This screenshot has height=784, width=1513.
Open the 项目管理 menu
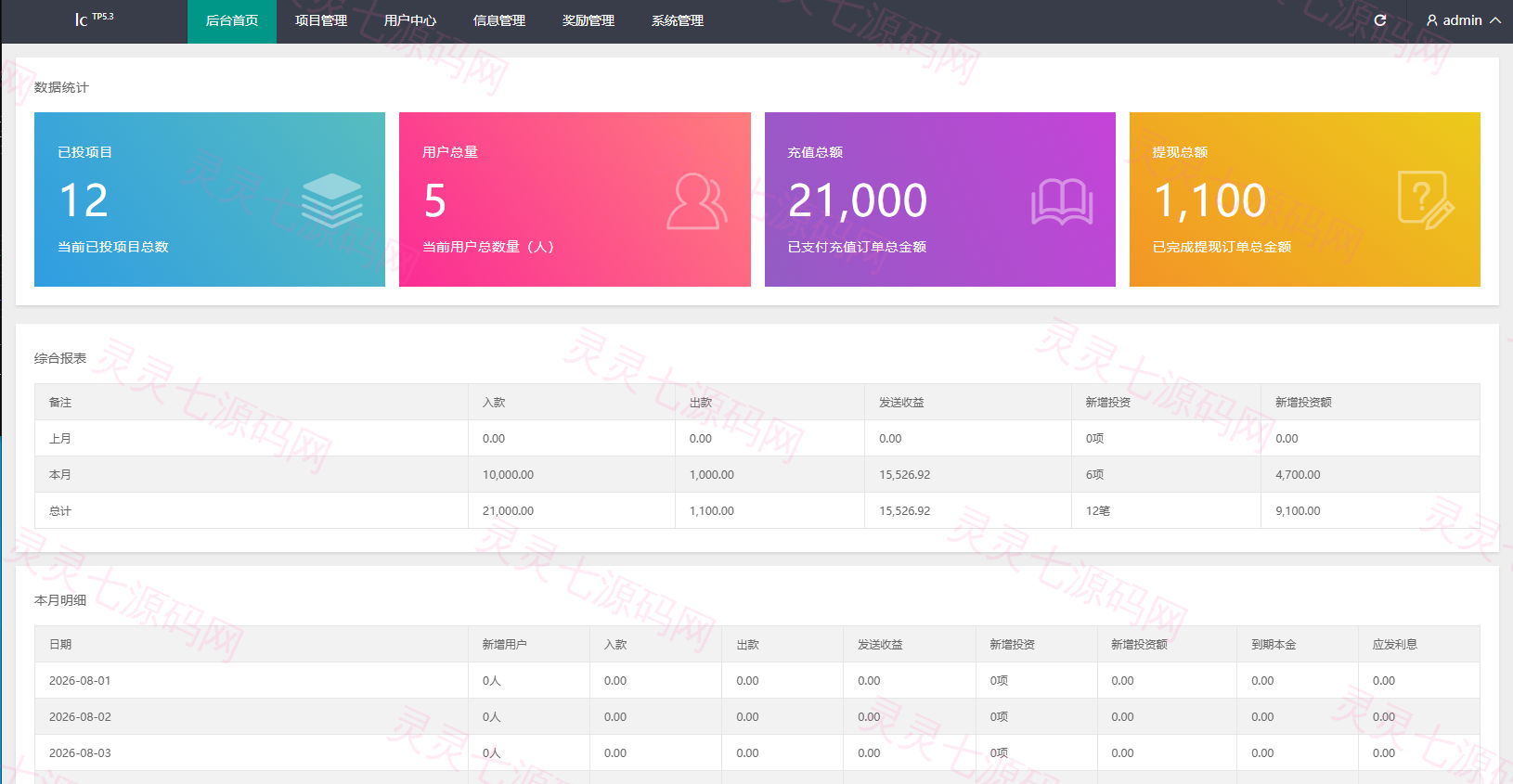tap(321, 21)
